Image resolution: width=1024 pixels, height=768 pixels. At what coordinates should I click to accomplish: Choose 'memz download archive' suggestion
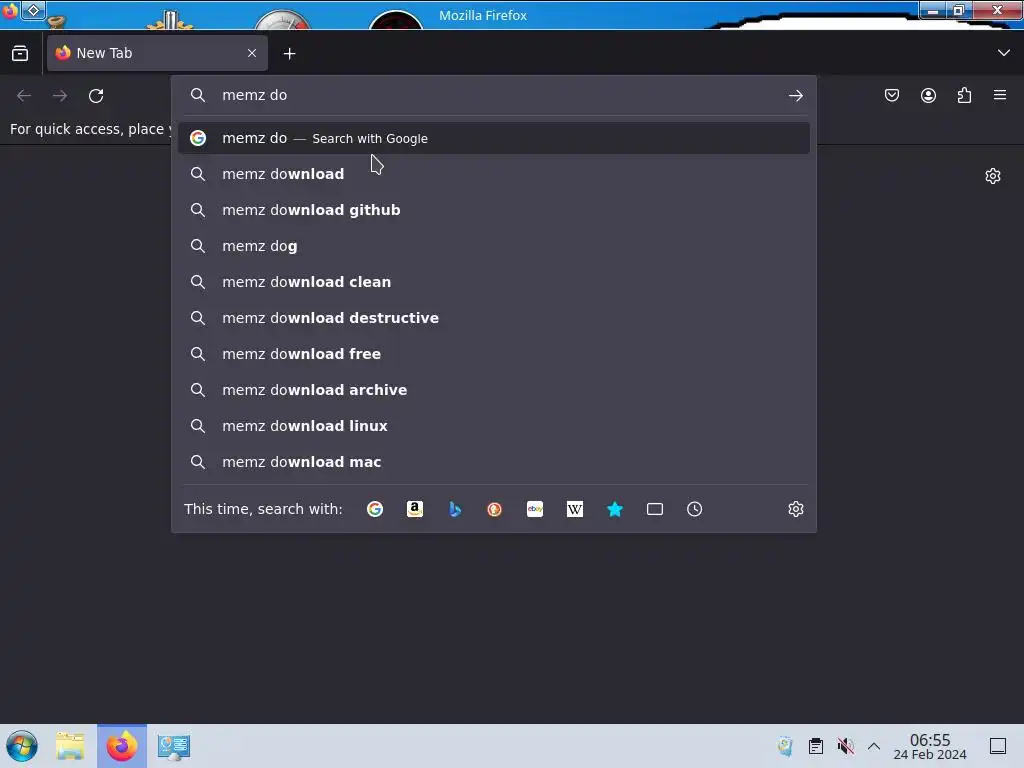click(x=494, y=389)
